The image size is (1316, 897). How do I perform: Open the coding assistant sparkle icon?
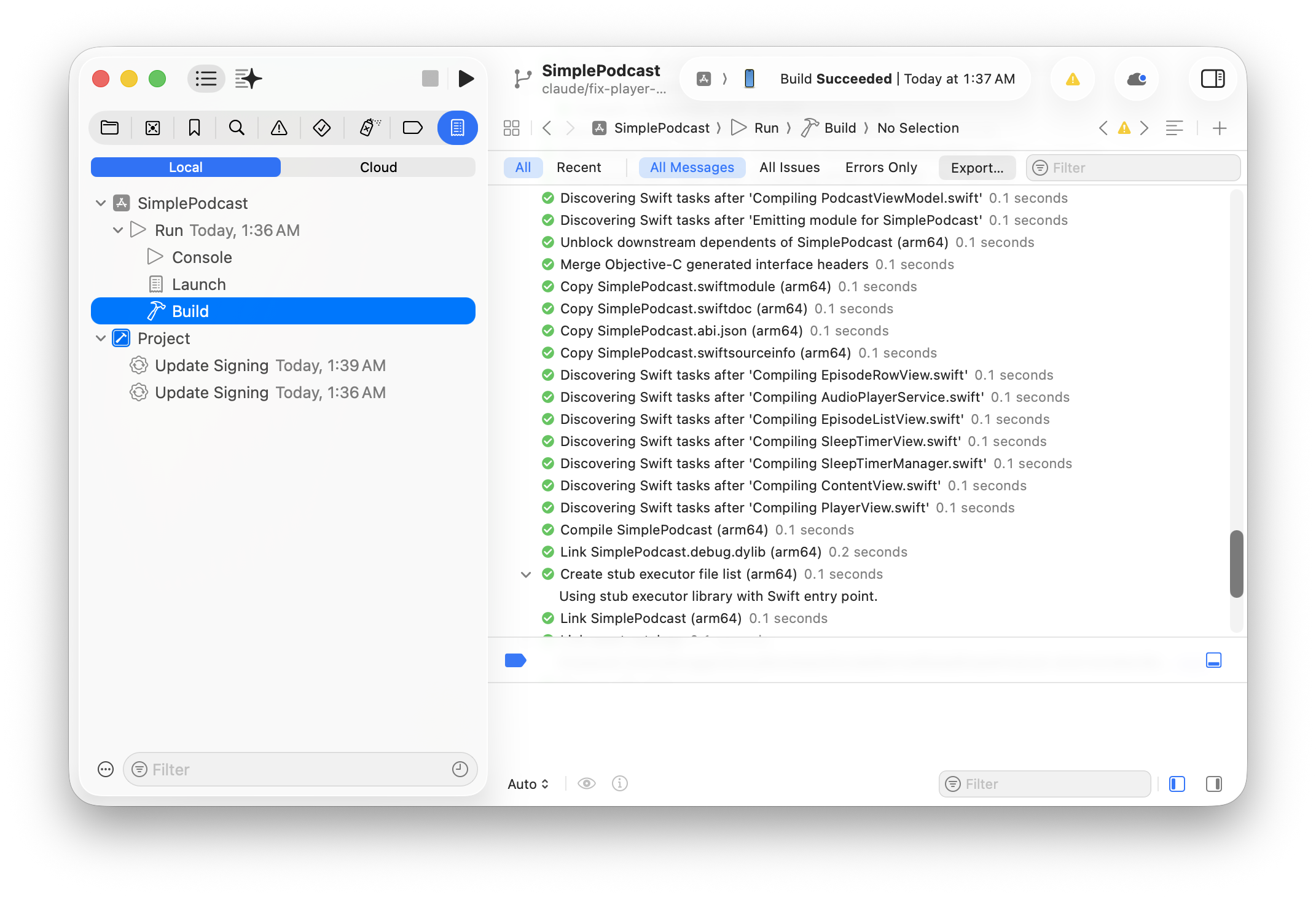[248, 79]
